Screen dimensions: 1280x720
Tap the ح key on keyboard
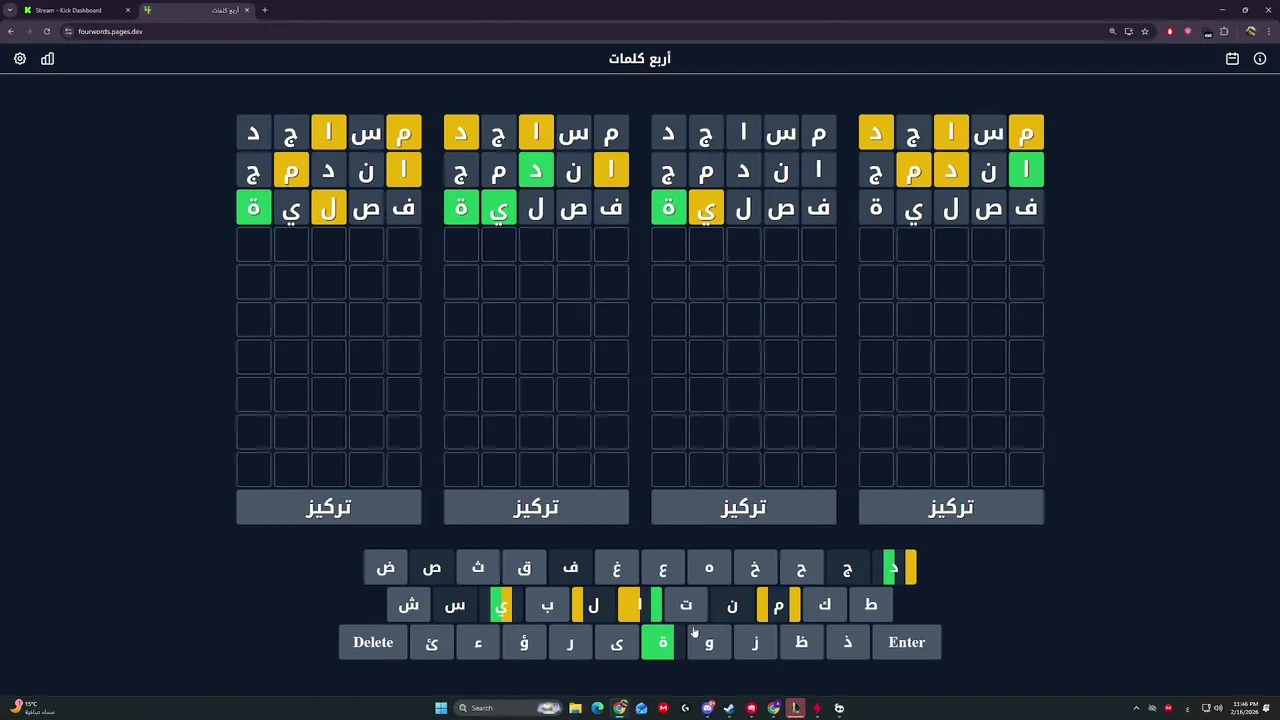801,568
